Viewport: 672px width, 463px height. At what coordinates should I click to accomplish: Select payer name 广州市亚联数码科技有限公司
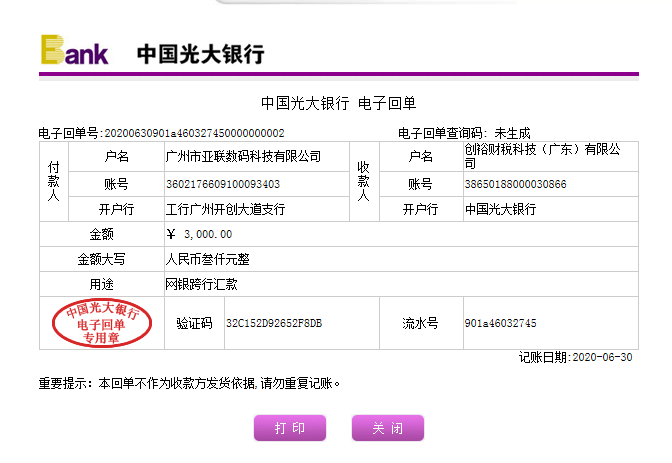coord(243,156)
